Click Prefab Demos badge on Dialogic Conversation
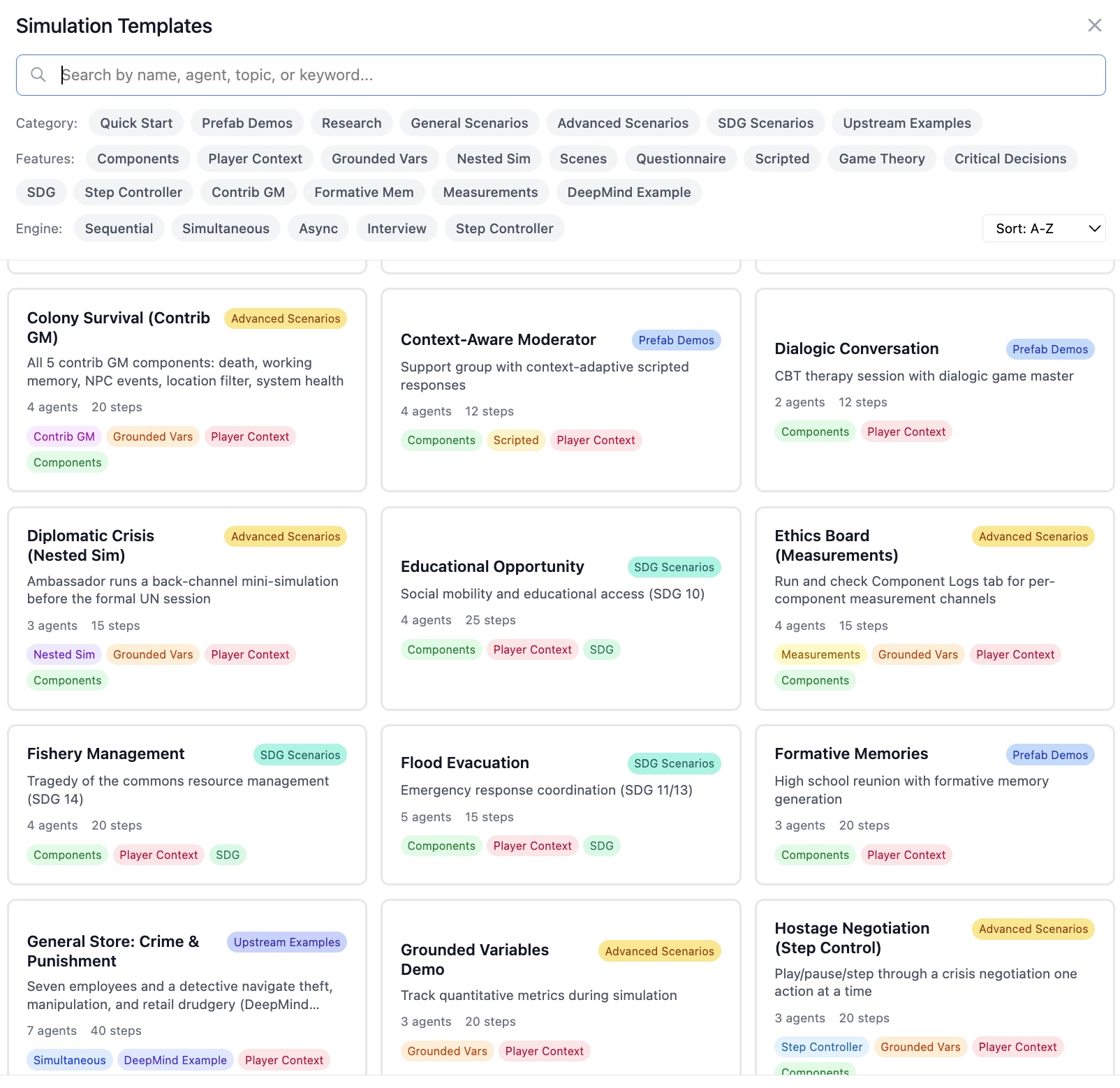Screen dimensions: 1120x1088 [x=1050, y=349]
